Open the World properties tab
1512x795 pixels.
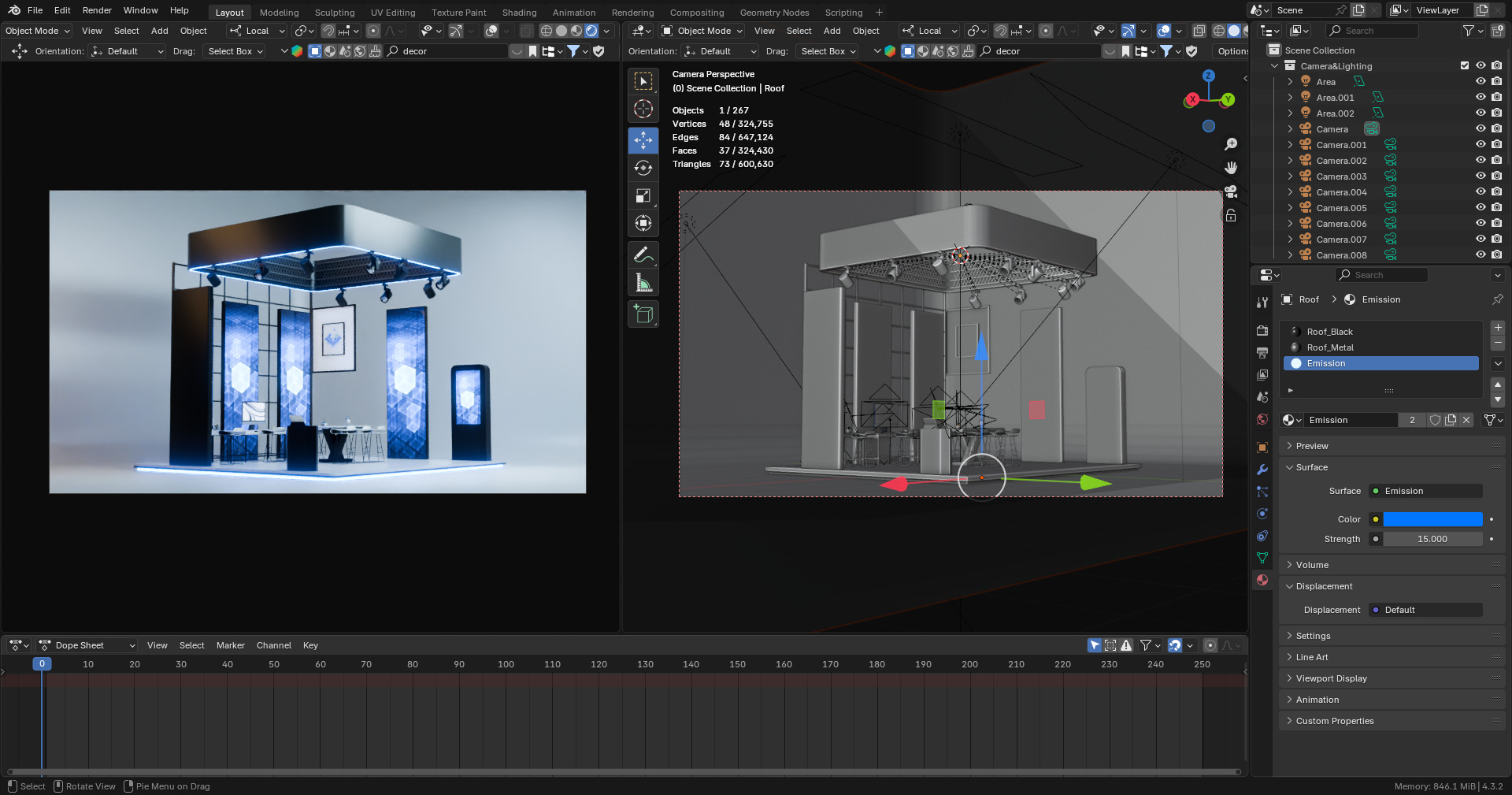point(1262,419)
